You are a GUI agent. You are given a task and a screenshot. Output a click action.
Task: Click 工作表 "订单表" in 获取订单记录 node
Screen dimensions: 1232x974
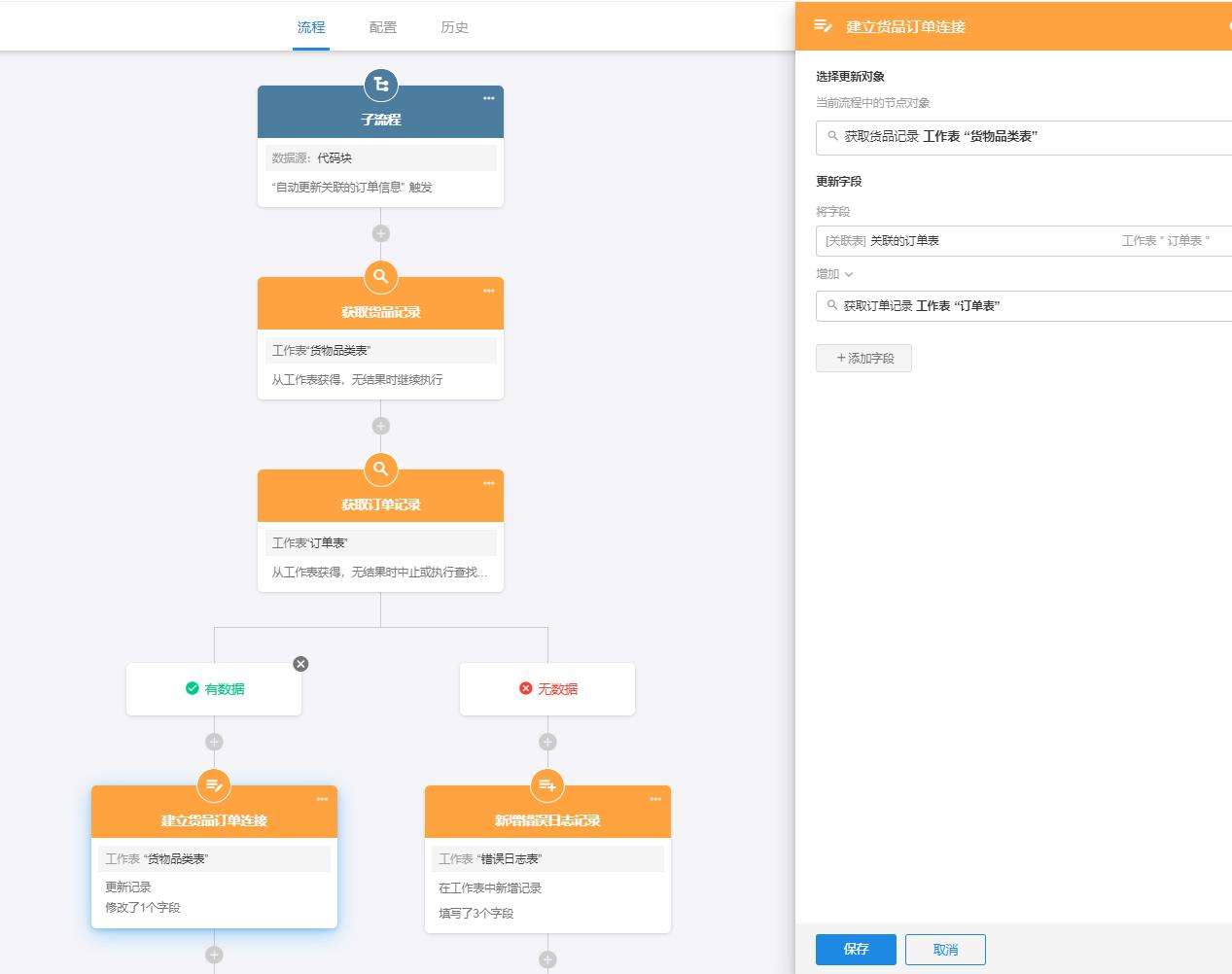[380, 543]
